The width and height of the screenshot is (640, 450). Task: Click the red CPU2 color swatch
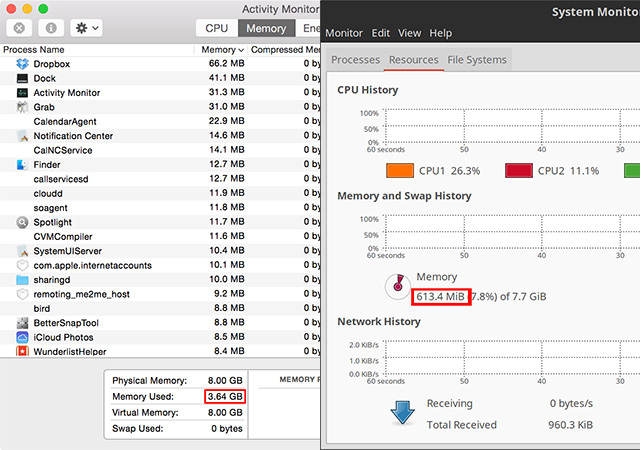[x=519, y=170]
